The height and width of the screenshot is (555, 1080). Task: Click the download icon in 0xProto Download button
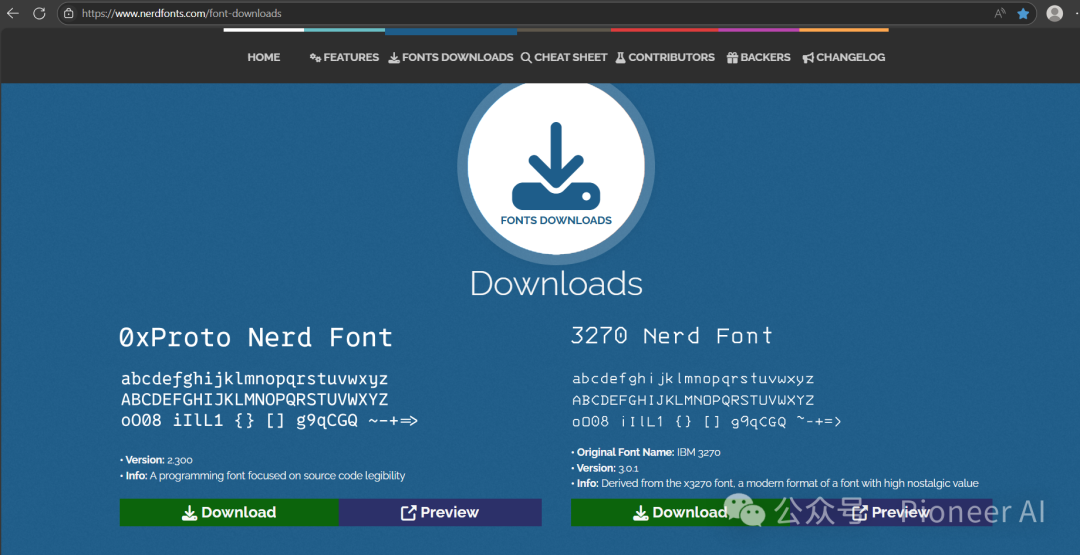click(189, 513)
